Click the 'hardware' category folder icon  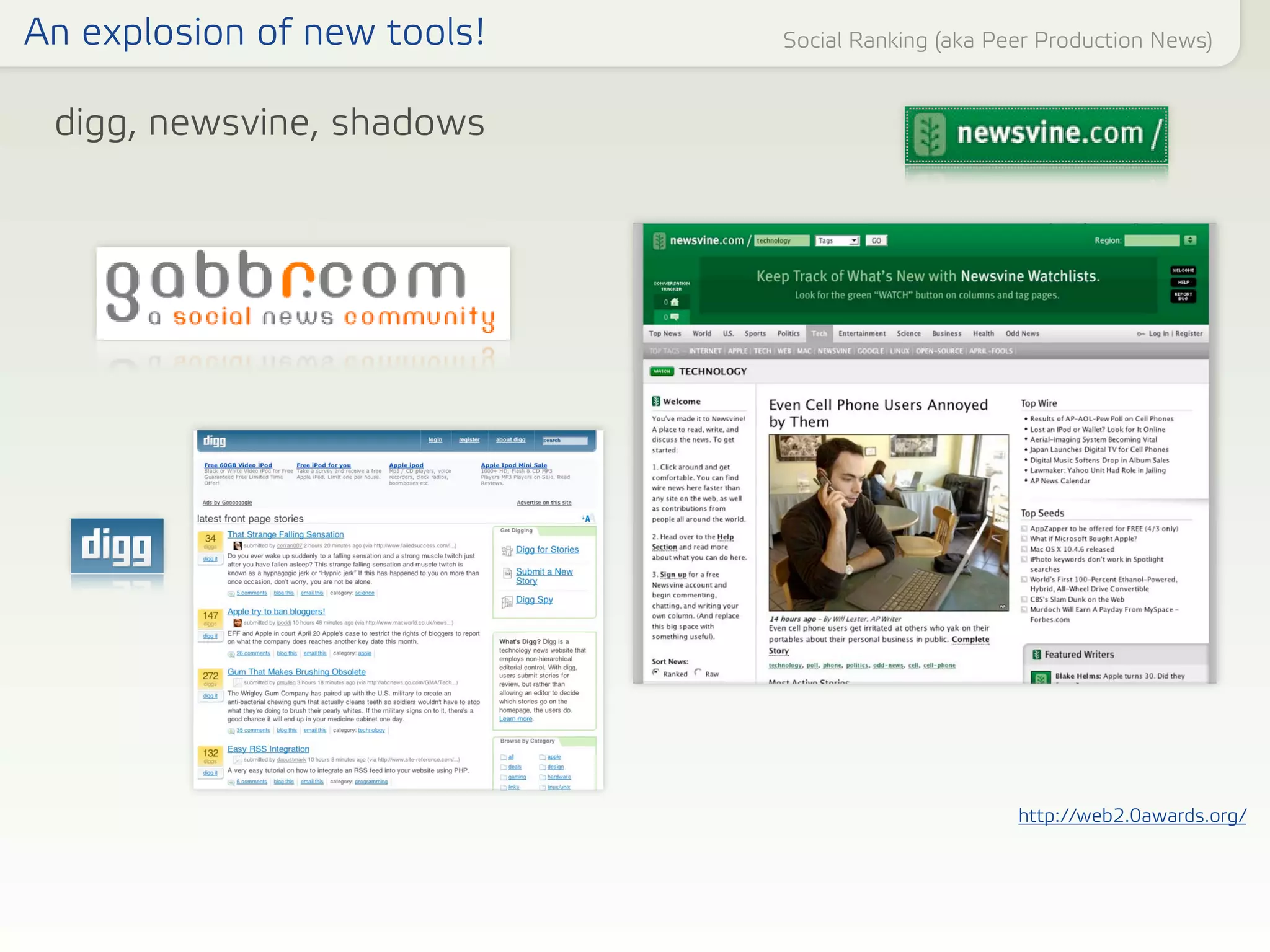[x=543, y=777]
